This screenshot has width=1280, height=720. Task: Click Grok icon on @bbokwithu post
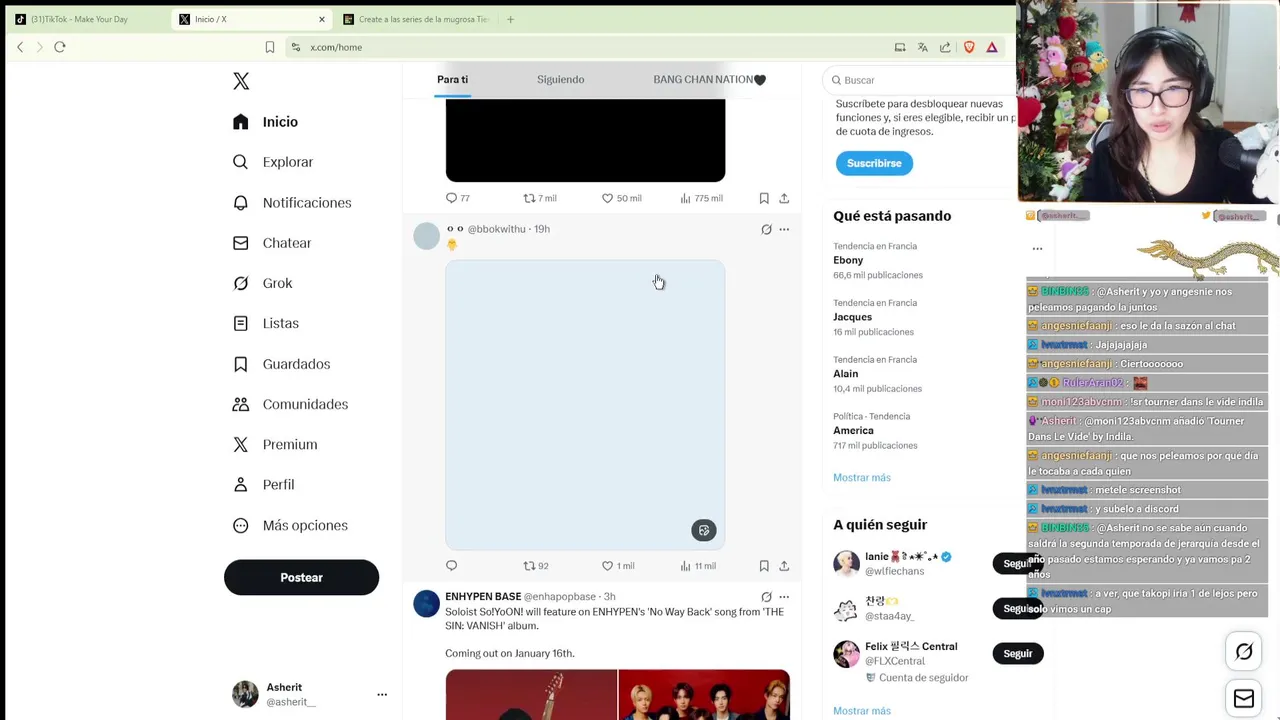pos(766,229)
